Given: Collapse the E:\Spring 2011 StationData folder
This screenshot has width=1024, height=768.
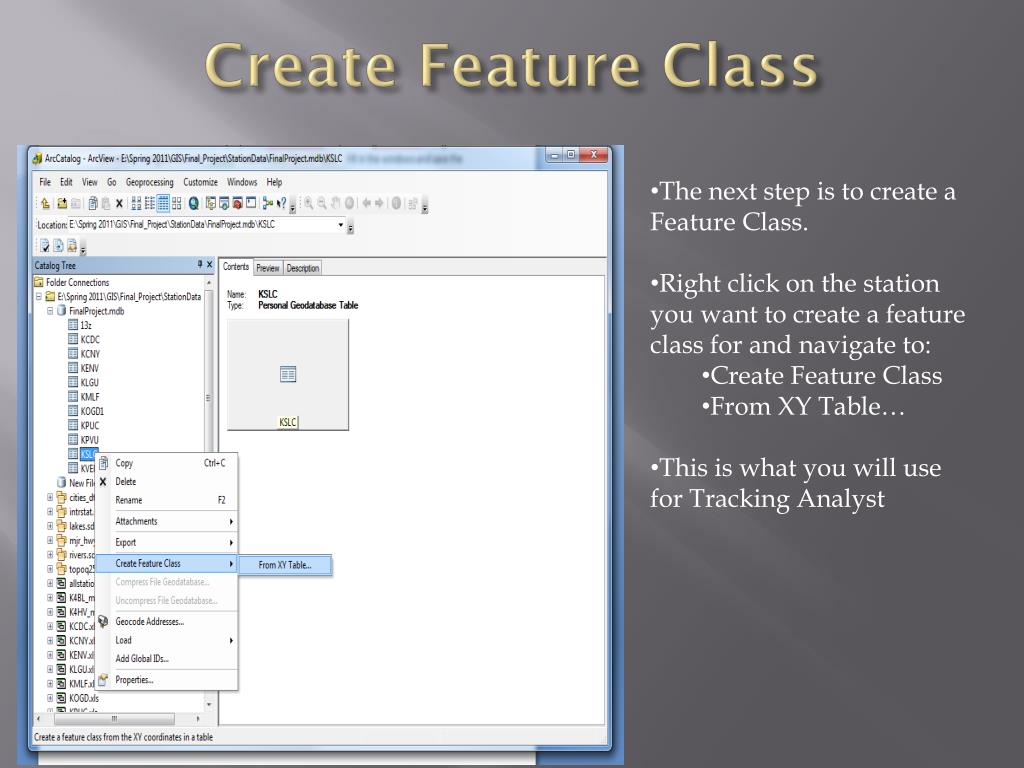Looking at the screenshot, I should pos(39,296).
